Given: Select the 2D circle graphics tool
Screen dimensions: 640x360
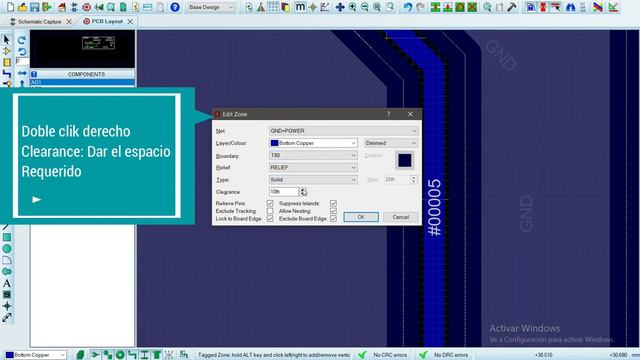Looking at the screenshot, I should [x=7, y=249].
